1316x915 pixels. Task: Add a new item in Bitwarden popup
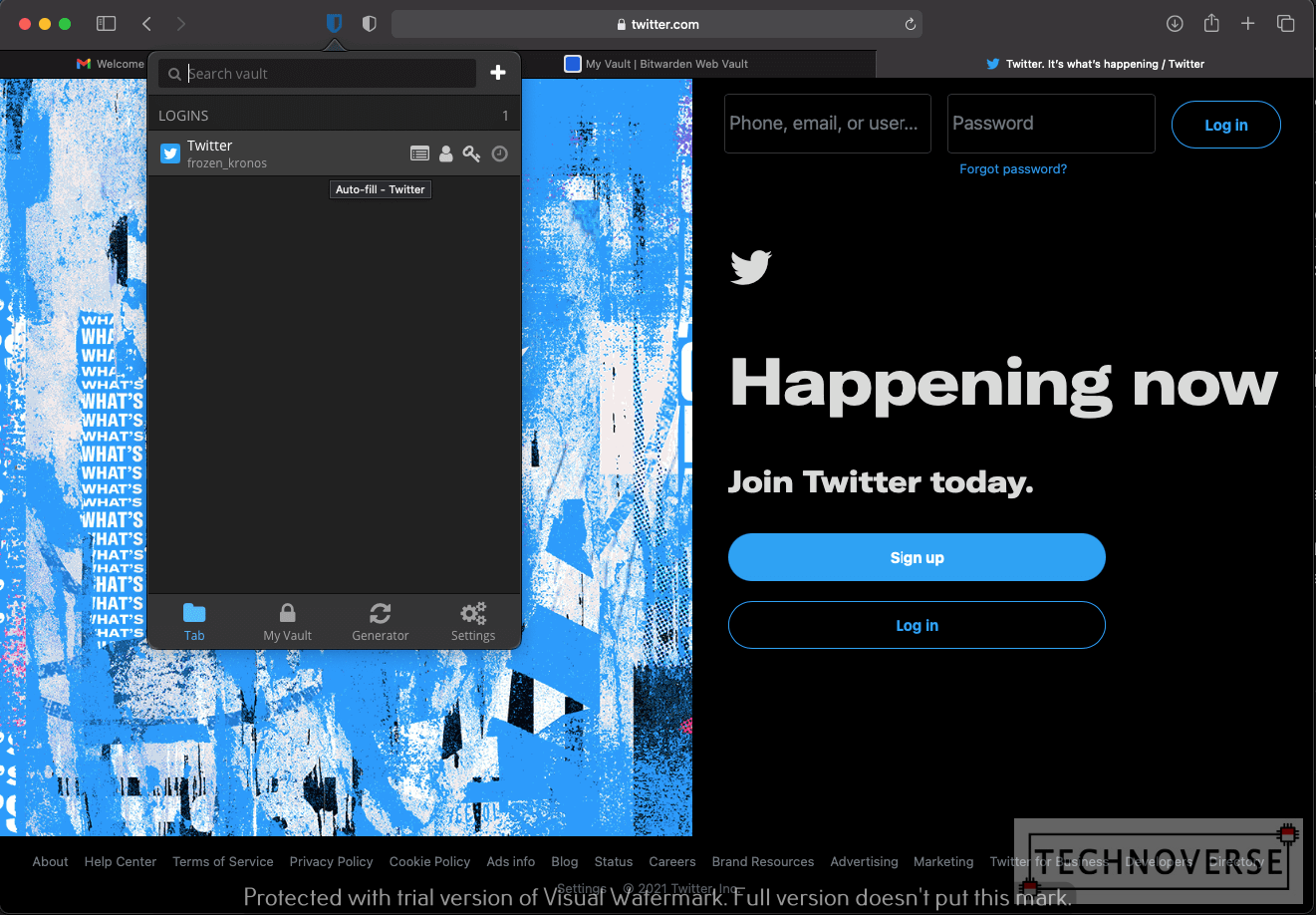[498, 73]
